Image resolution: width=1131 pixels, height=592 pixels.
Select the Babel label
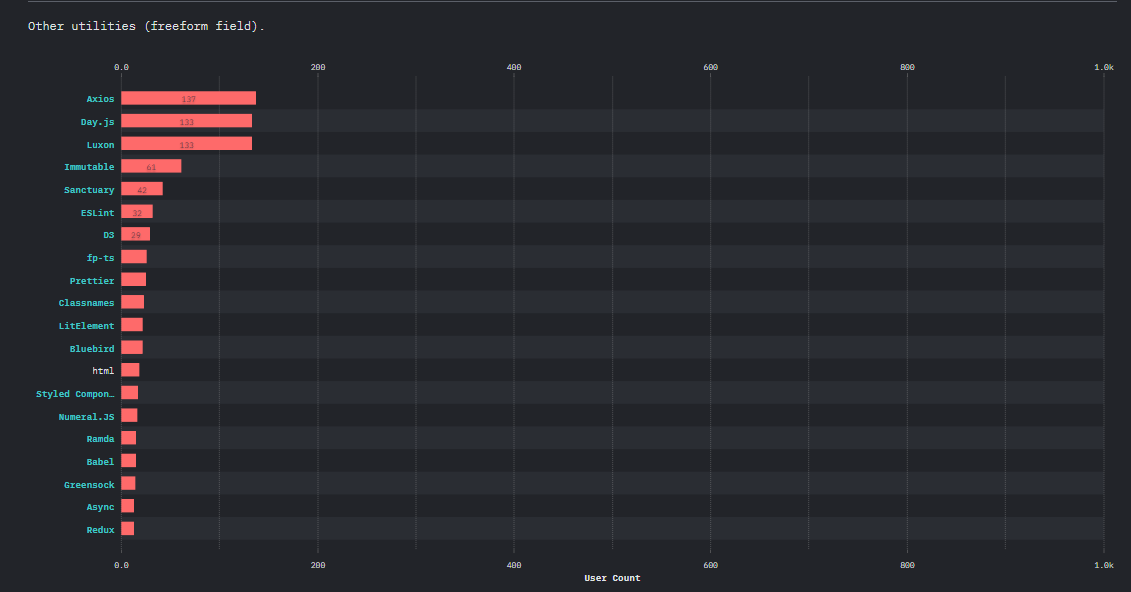[100, 461]
